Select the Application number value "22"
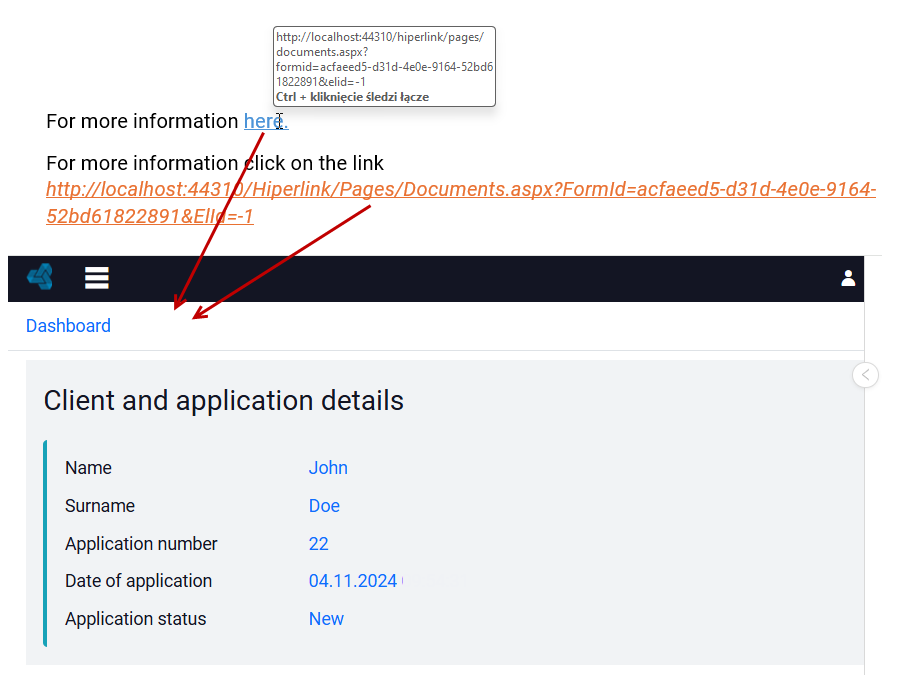Viewport: 908px width, 675px height. 318,544
